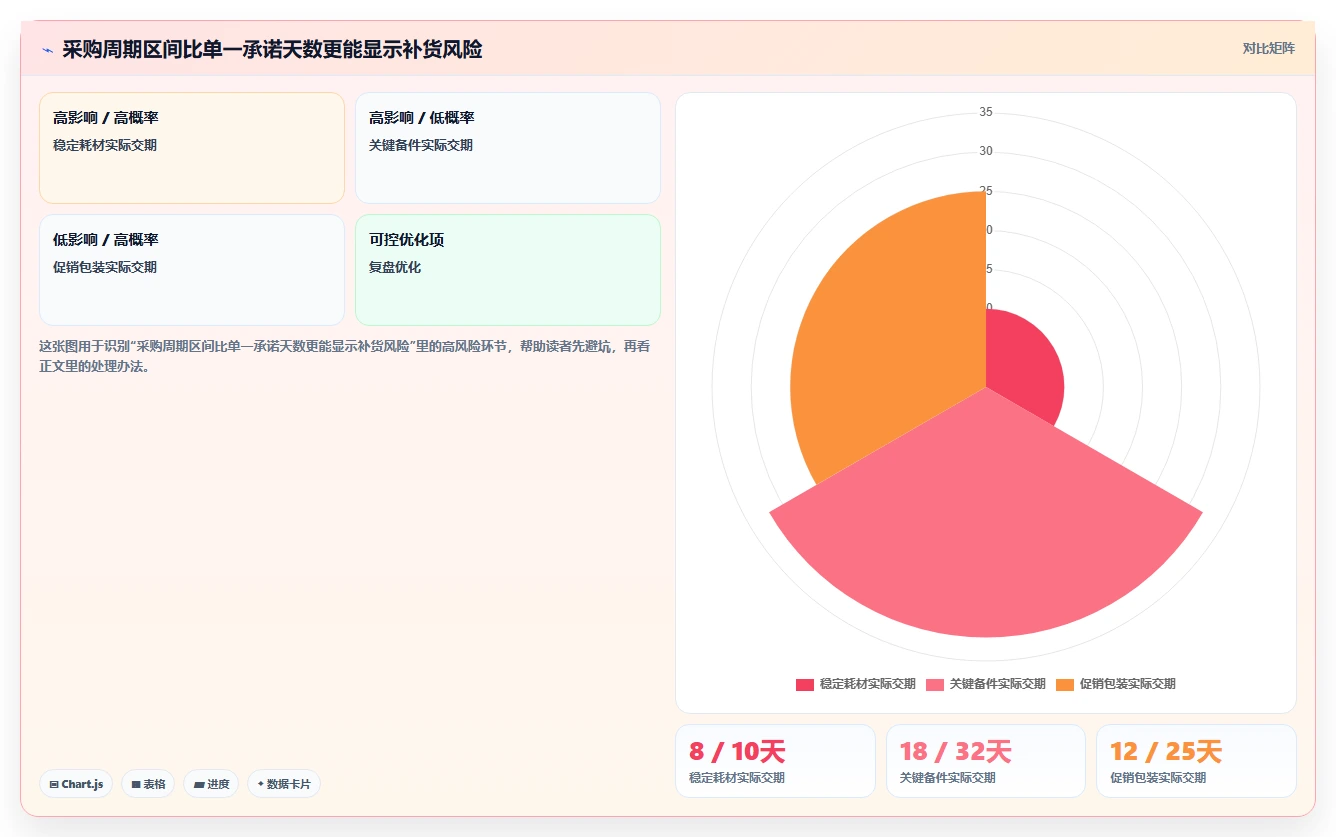Click the 对比矩阵 label in header
Image resolution: width=1336 pixels, height=837 pixels.
(x=1268, y=48)
